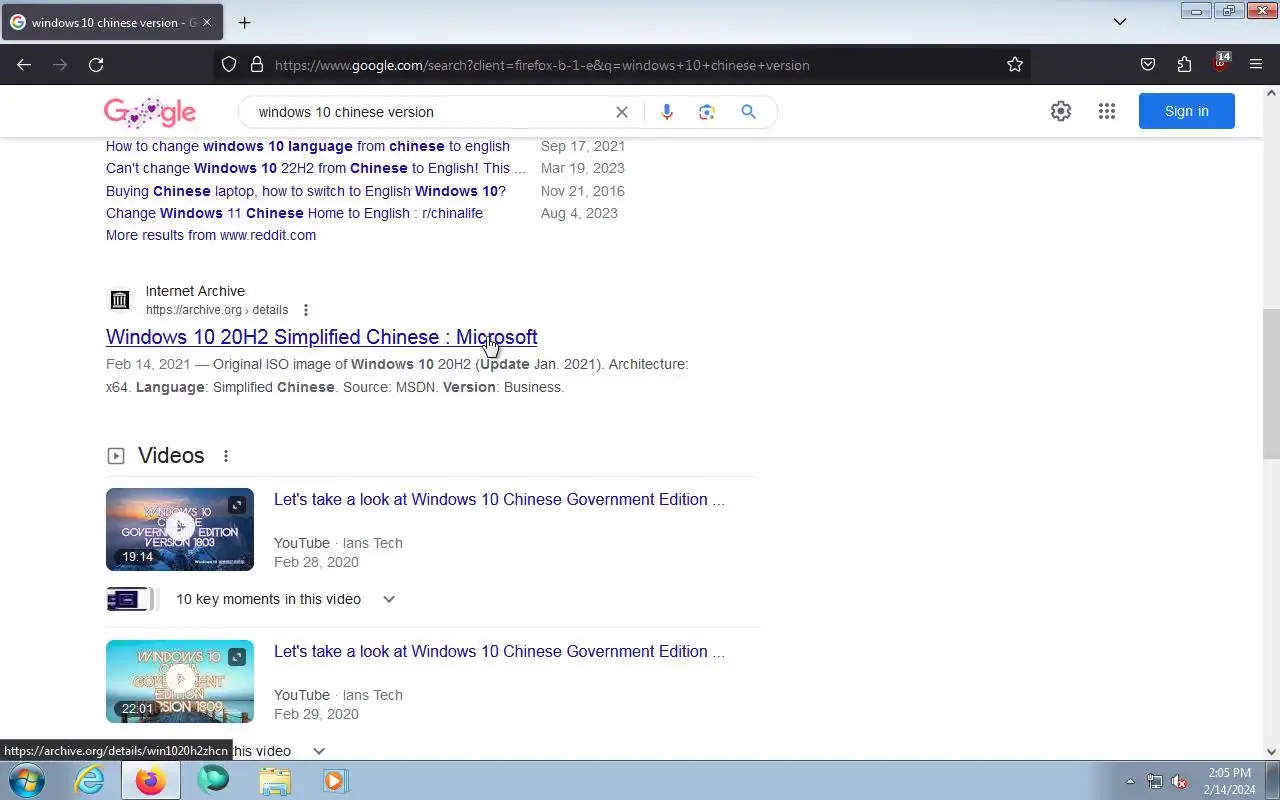
Task: Submit search with magnifier icon
Action: (x=748, y=112)
